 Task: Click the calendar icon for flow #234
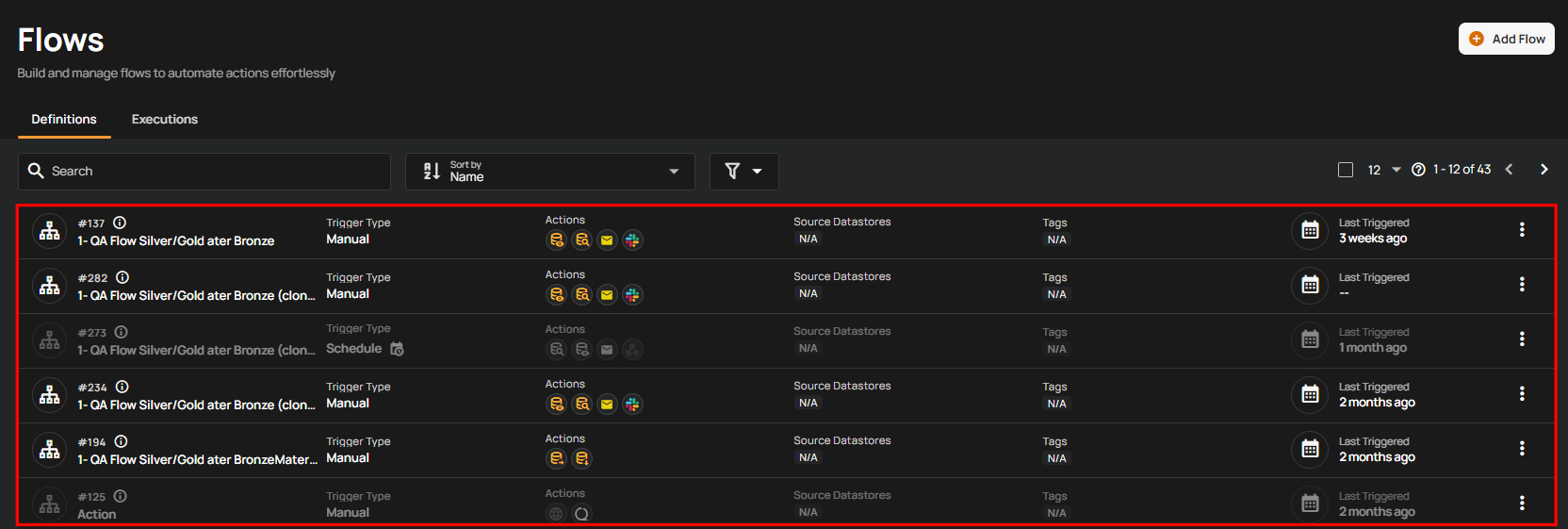click(1310, 394)
